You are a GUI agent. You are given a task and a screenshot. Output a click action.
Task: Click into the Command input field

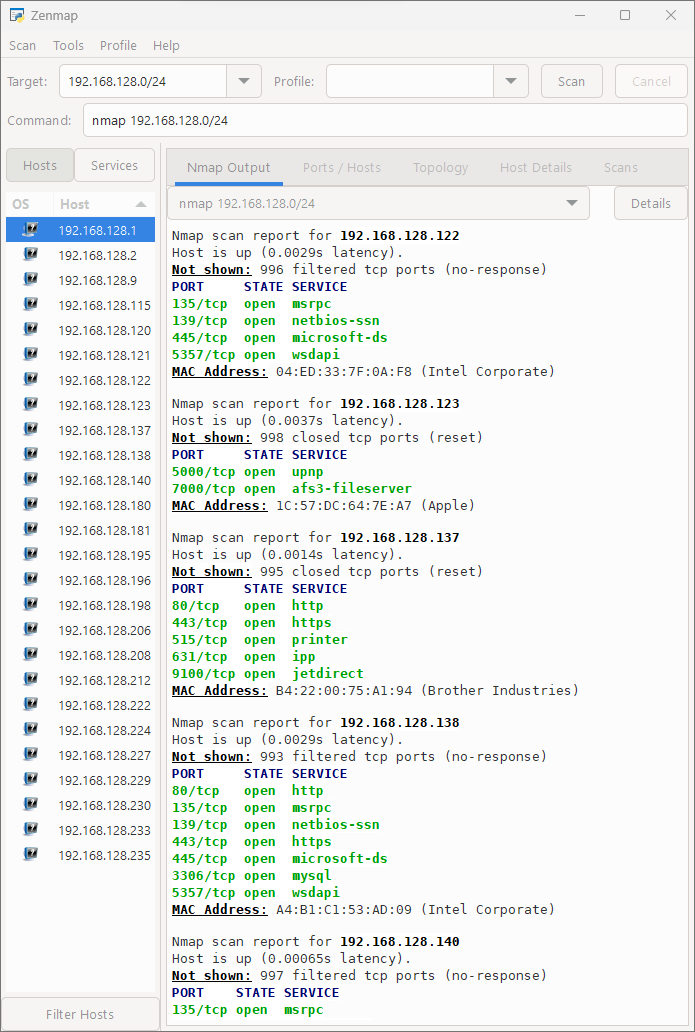pyautogui.click(x=384, y=120)
